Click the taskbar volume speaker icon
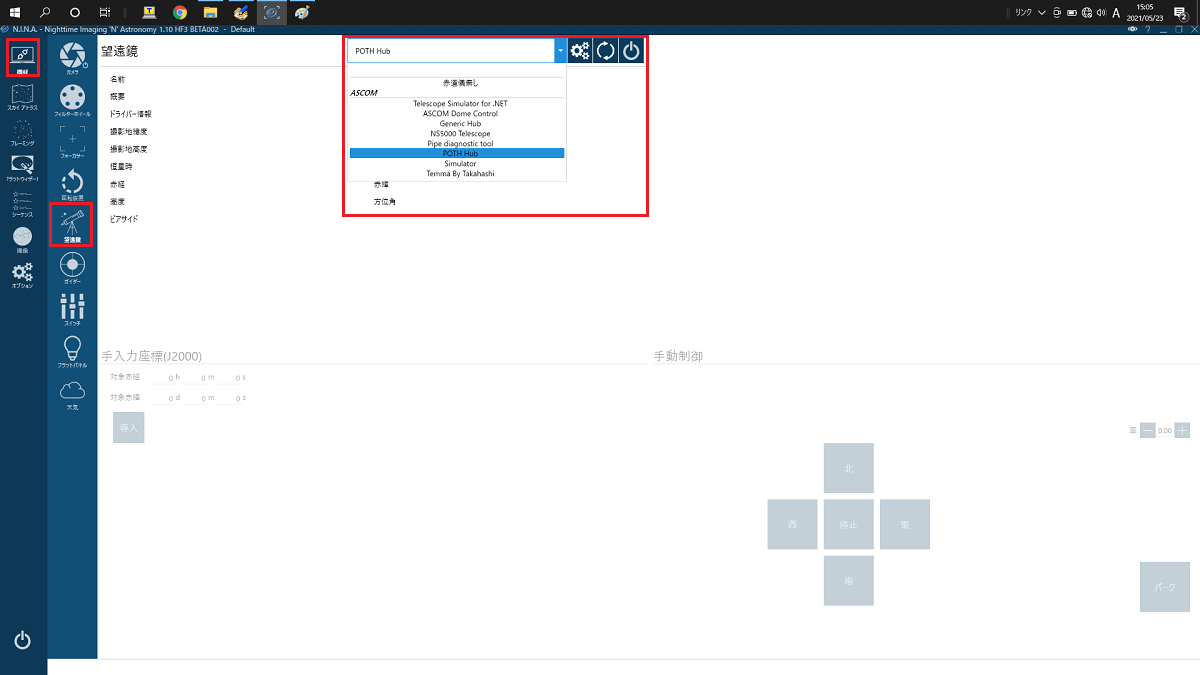 point(1101,13)
